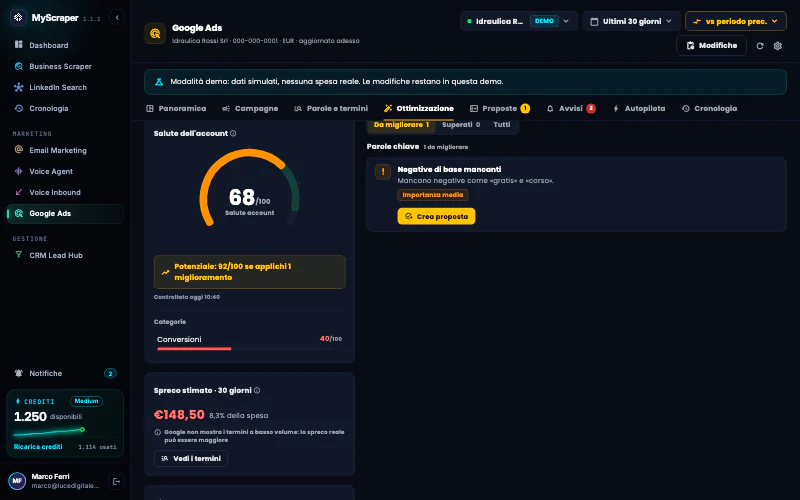Open Voice Agent in sidebar
Image resolution: width=800 pixels, height=500 pixels.
[x=65, y=171]
